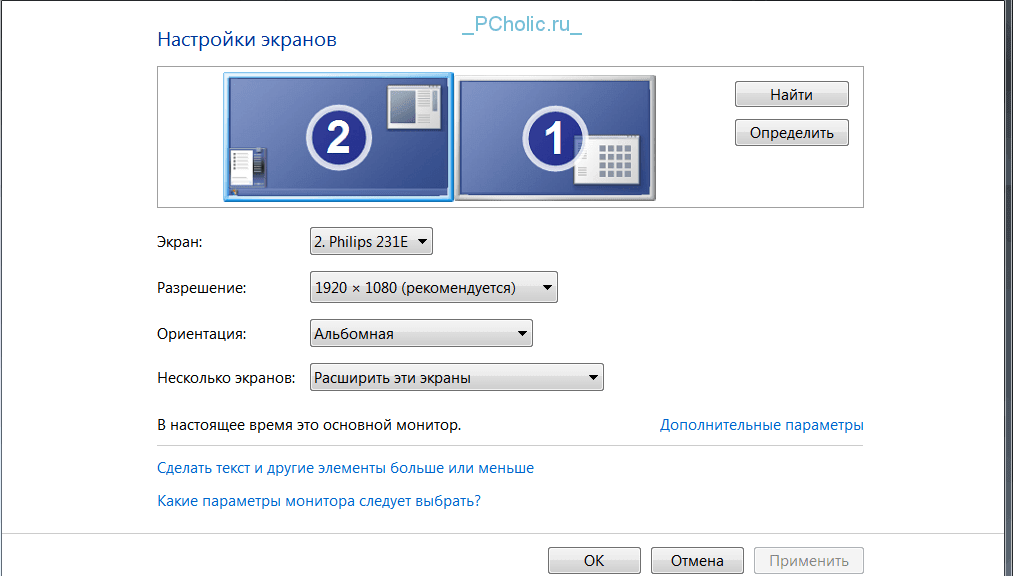This screenshot has height=576, width=1013.
Task: Open the Ориентация dropdown (Альбомная)
Action: [421, 334]
